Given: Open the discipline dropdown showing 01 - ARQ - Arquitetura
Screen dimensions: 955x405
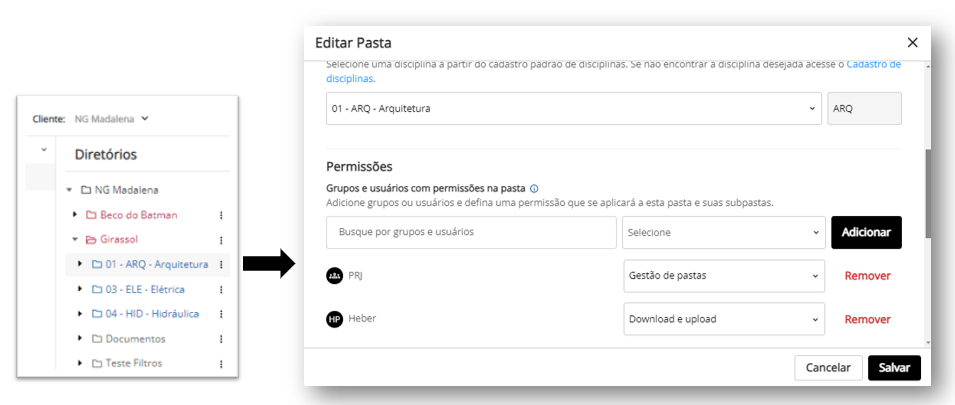Looking at the screenshot, I should (574, 108).
